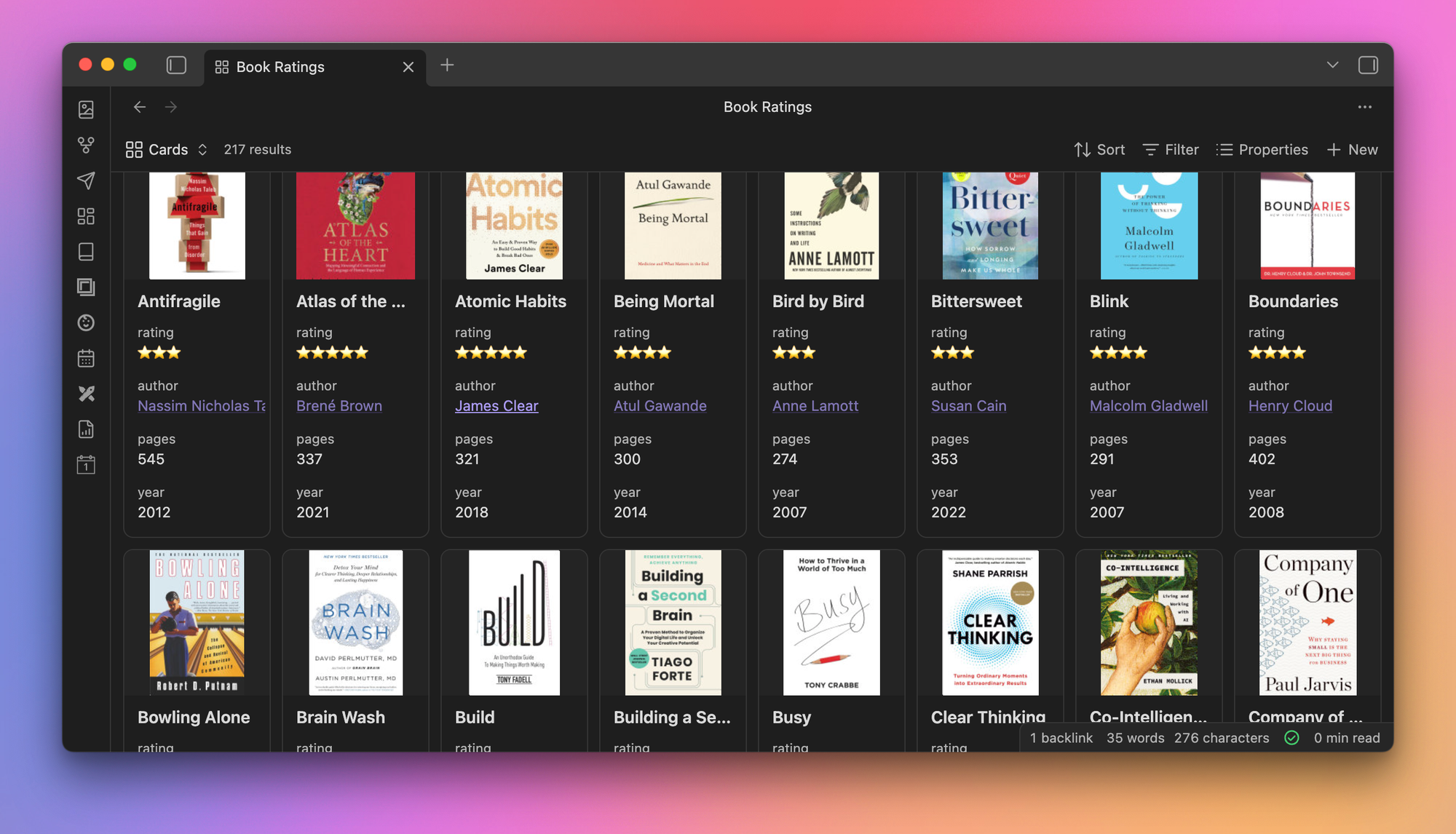Navigate back with the left arrow
Image resolution: width=1456 pixels, height=834 pixels.
click(x=140, y=107)
